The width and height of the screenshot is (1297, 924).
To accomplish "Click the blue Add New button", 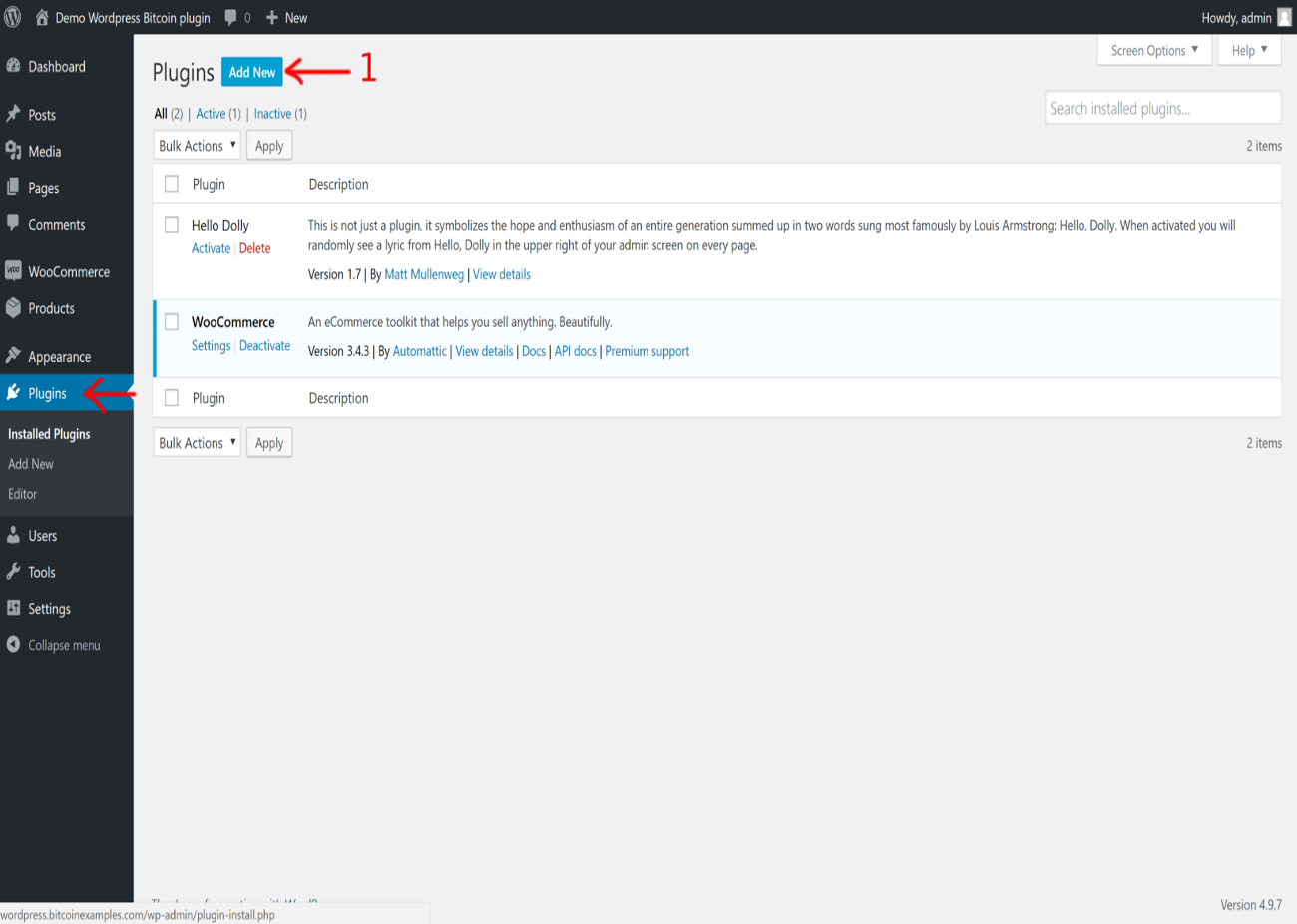I will click(252, 72).
